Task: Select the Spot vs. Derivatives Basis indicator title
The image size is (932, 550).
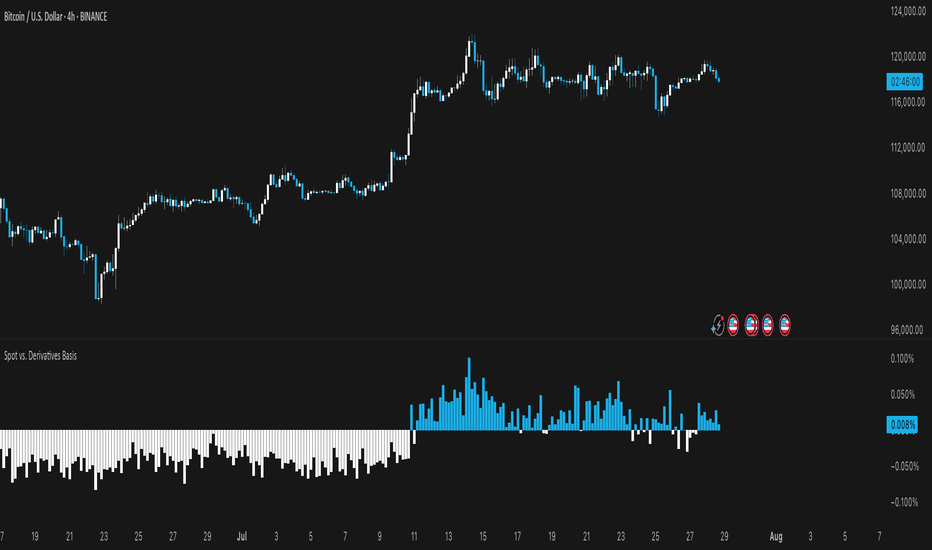Action: point(40,356)
